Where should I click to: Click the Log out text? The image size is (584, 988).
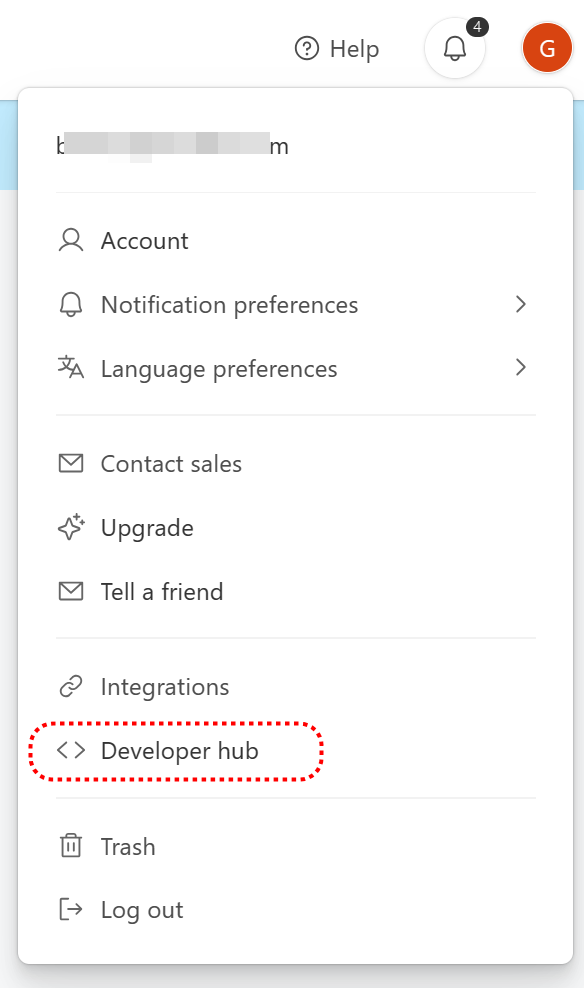click(142, 910)
